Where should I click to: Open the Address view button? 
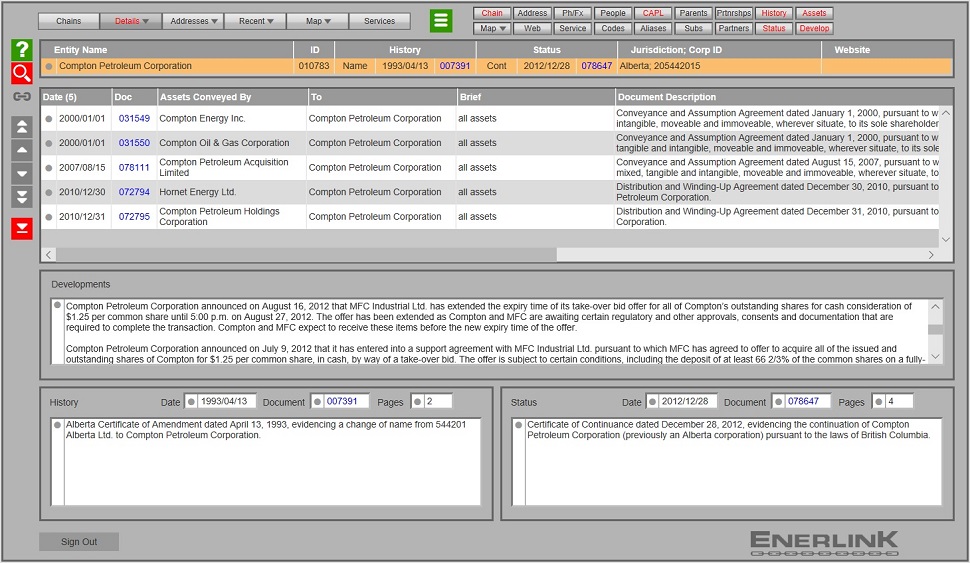click(x=533, y=13)
